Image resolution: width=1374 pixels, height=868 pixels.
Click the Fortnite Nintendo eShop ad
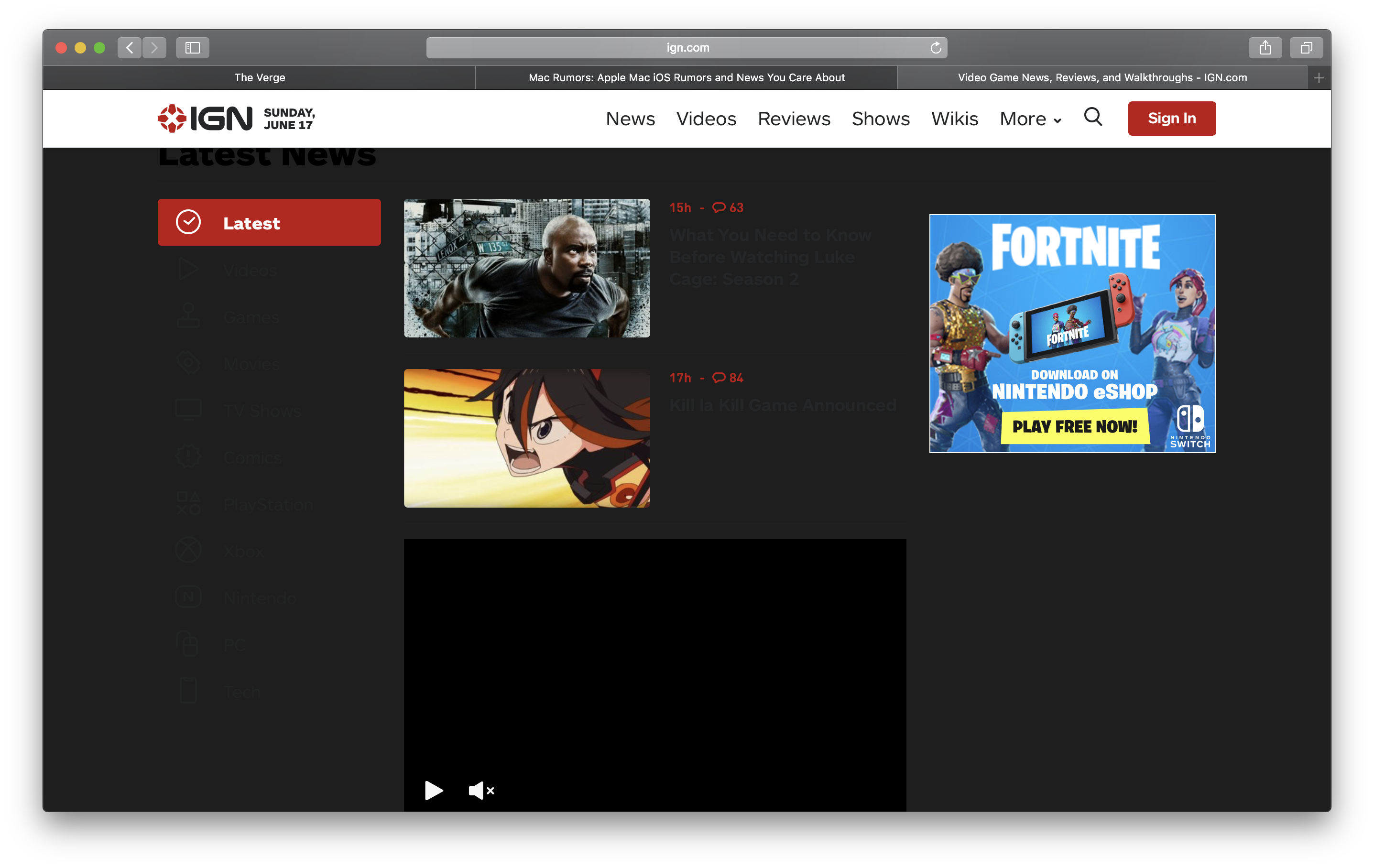1072,334
